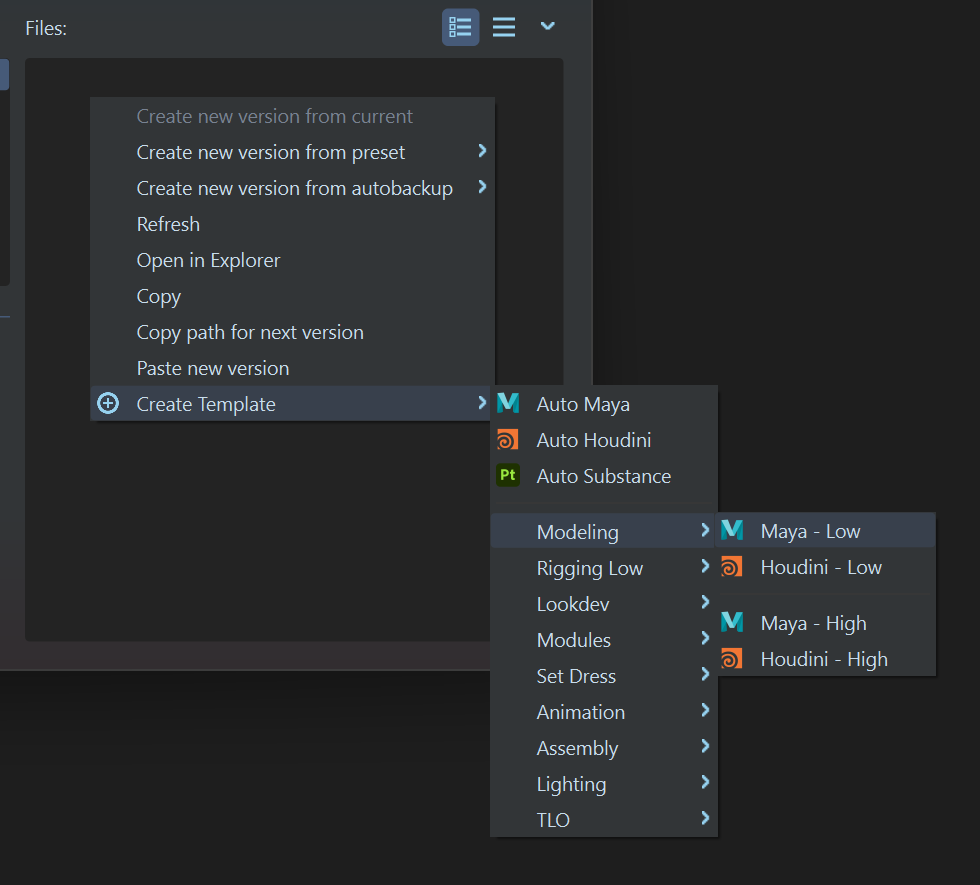
Task: Create a Maya - Low modeling template
Action: pos(825,531)
